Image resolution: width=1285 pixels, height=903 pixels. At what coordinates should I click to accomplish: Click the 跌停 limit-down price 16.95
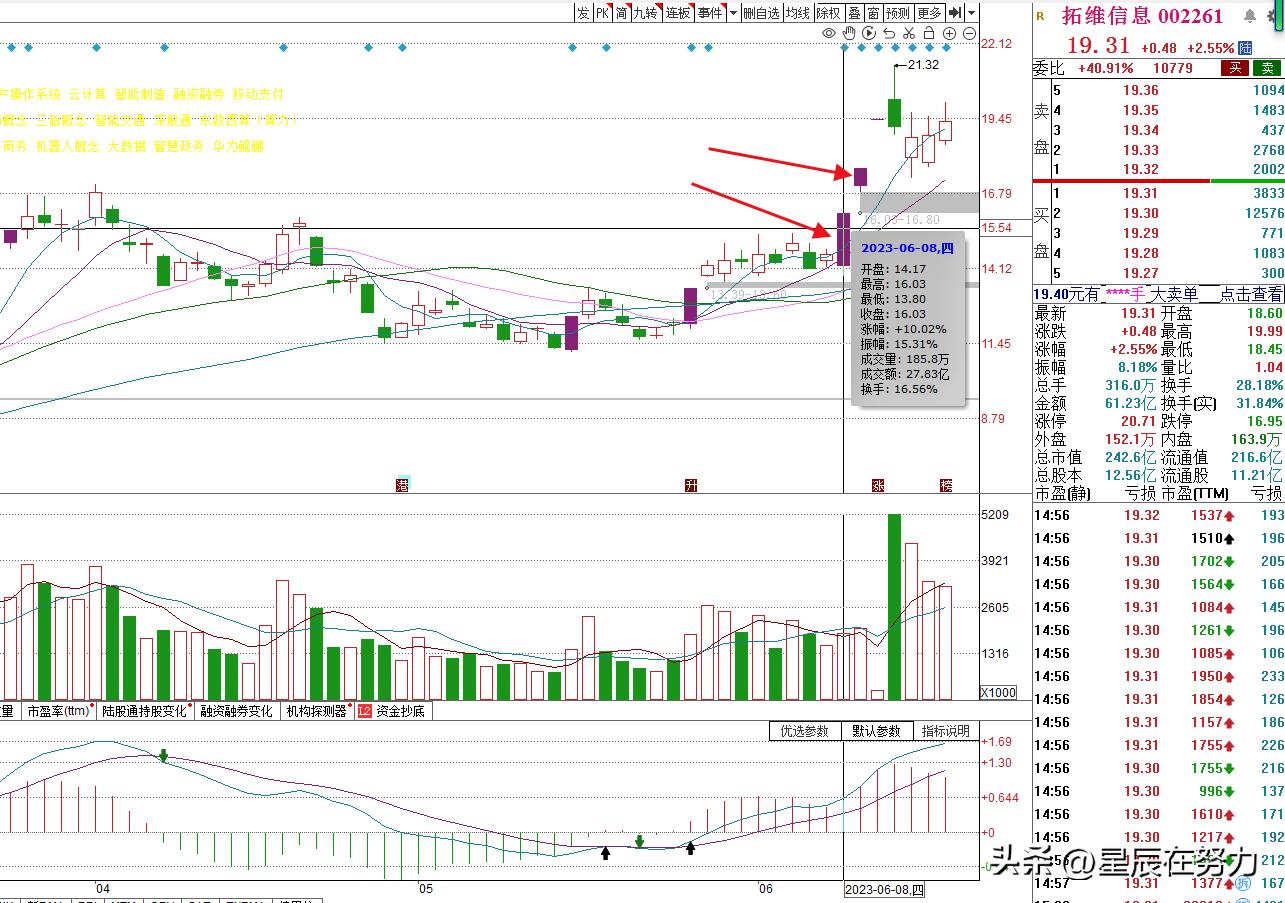pos(1263,421)
